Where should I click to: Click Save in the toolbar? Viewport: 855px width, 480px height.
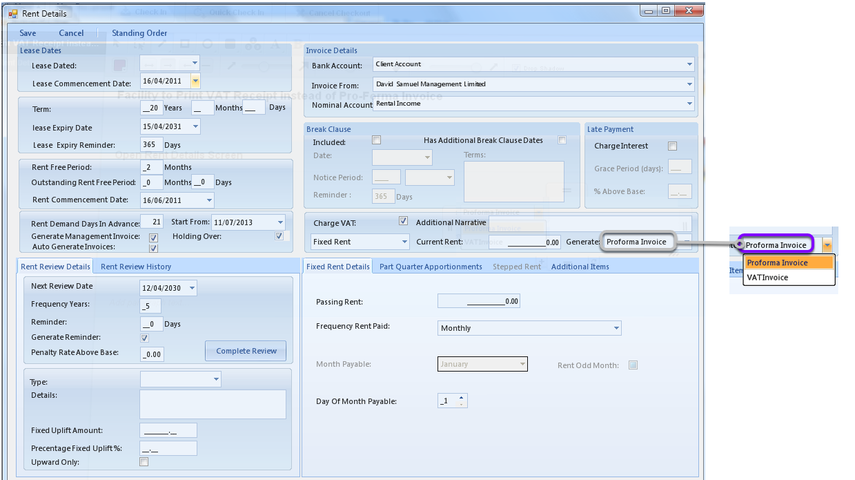coord(28,33)
